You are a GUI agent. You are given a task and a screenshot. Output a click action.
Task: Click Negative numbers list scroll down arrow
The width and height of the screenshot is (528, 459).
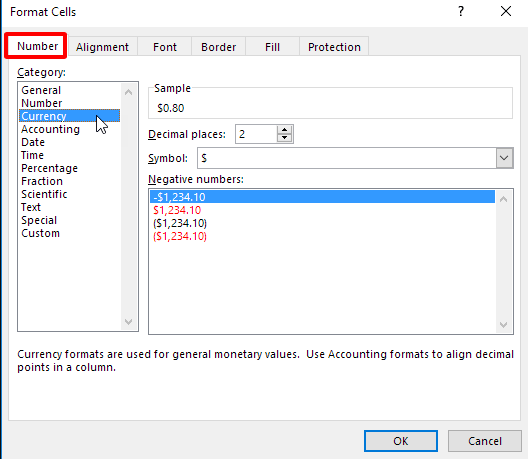coord(503,325)
